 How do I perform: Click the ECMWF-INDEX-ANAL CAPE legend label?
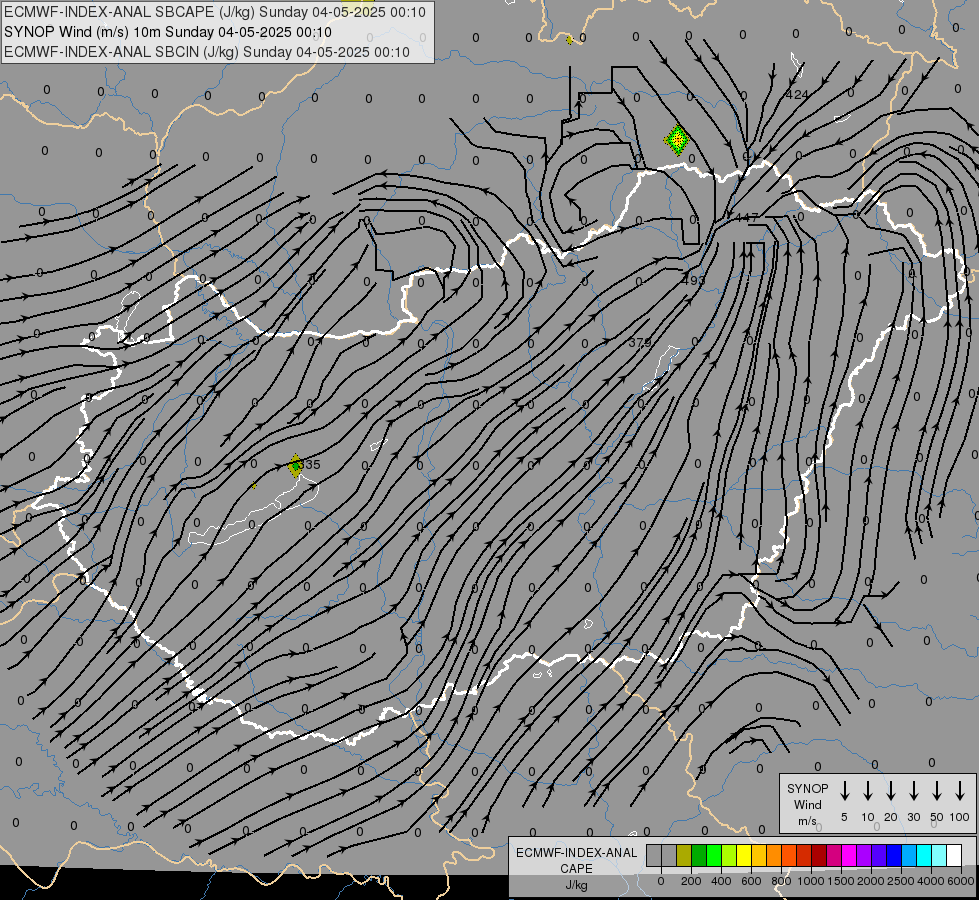click(576, 860)
